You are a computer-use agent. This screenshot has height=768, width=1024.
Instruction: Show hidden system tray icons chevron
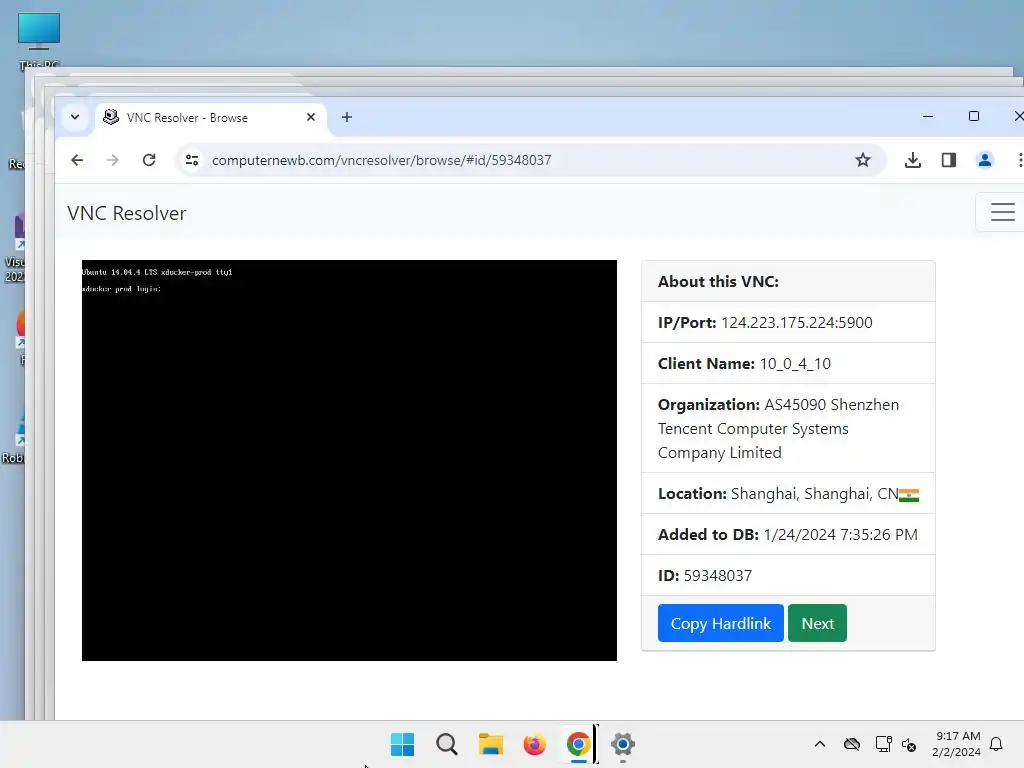[820, 744]
